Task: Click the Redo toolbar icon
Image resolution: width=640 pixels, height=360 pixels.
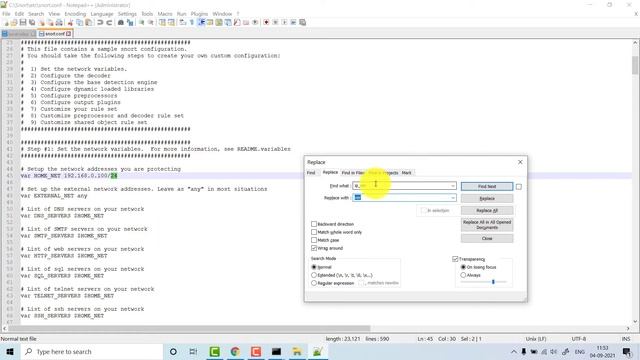Action: pyautogui.click(x=109, y=22)
